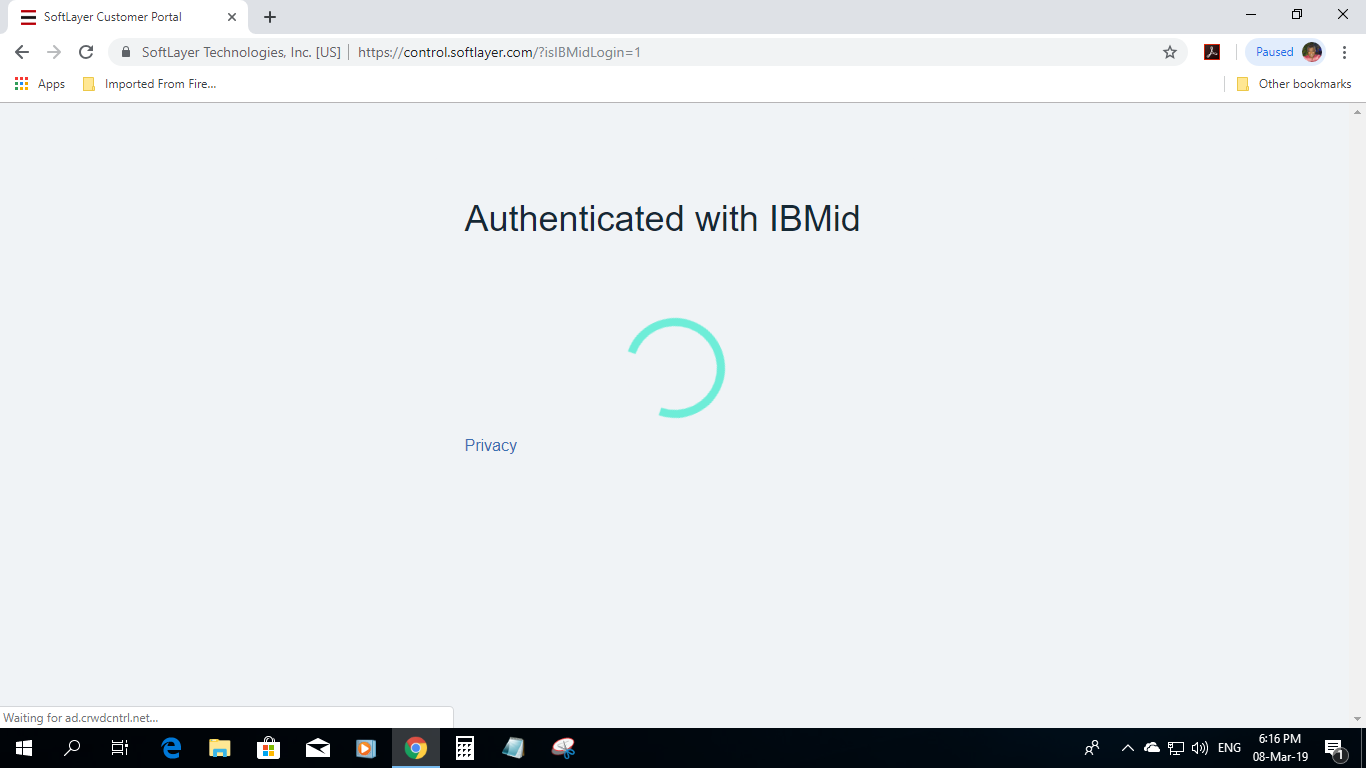
Task: Show hidden system tray icons
Action: coord(1128,748)
